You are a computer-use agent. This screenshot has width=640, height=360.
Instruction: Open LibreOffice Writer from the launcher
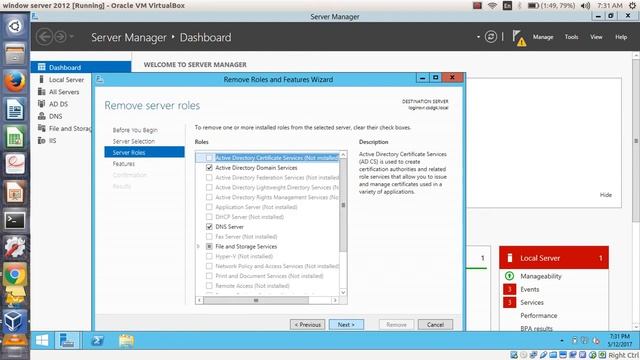(15, 109)
